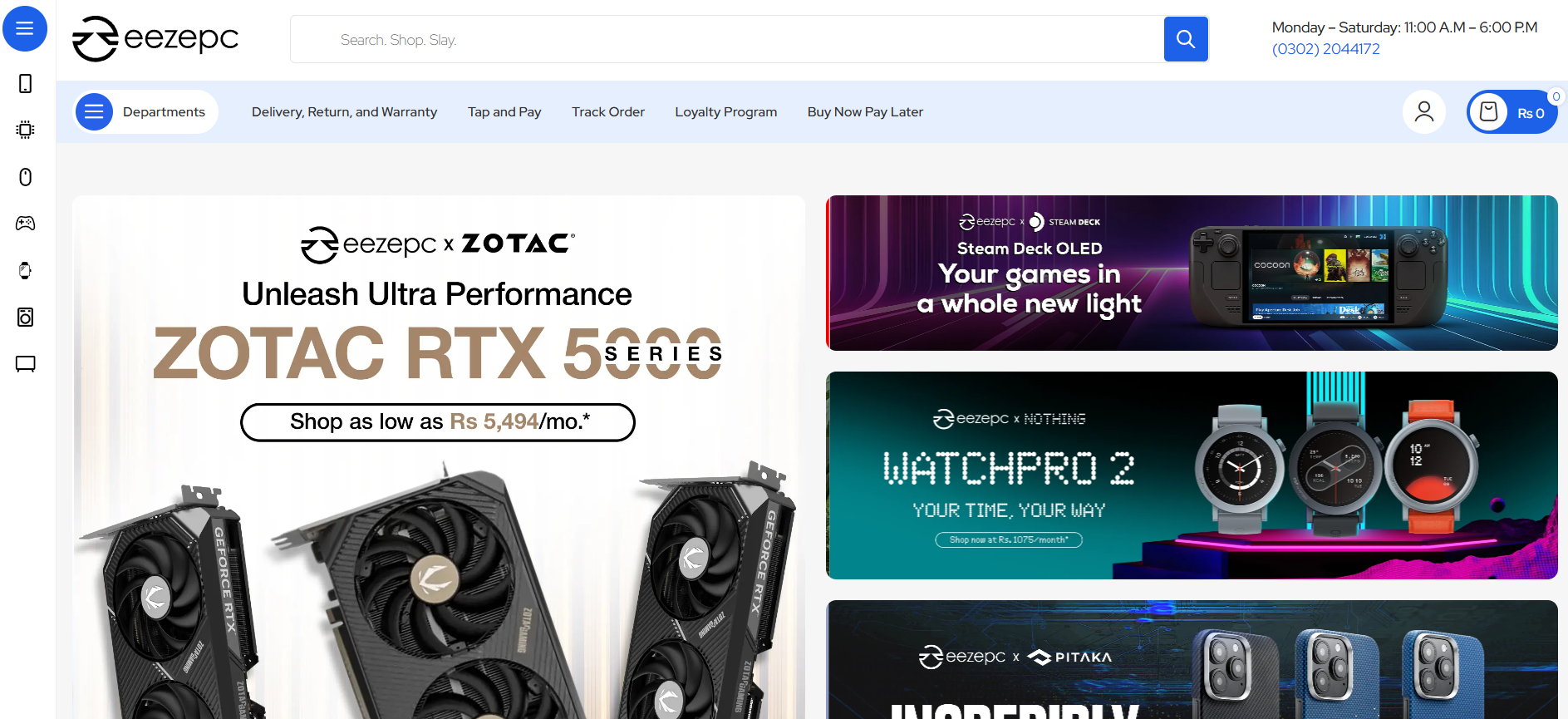The image size is (1568, 719).
Task: Open the eezepc x PITAKA banner
Action: [1192, 660]
